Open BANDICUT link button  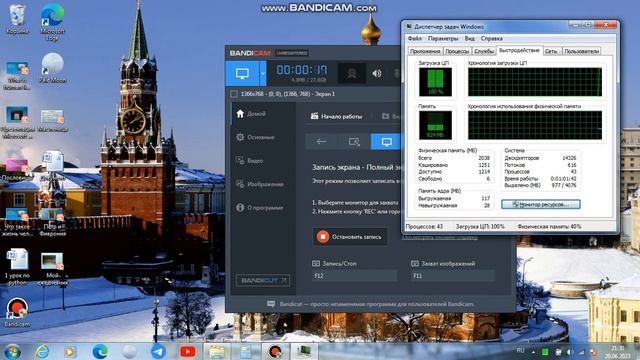[263, 280]
